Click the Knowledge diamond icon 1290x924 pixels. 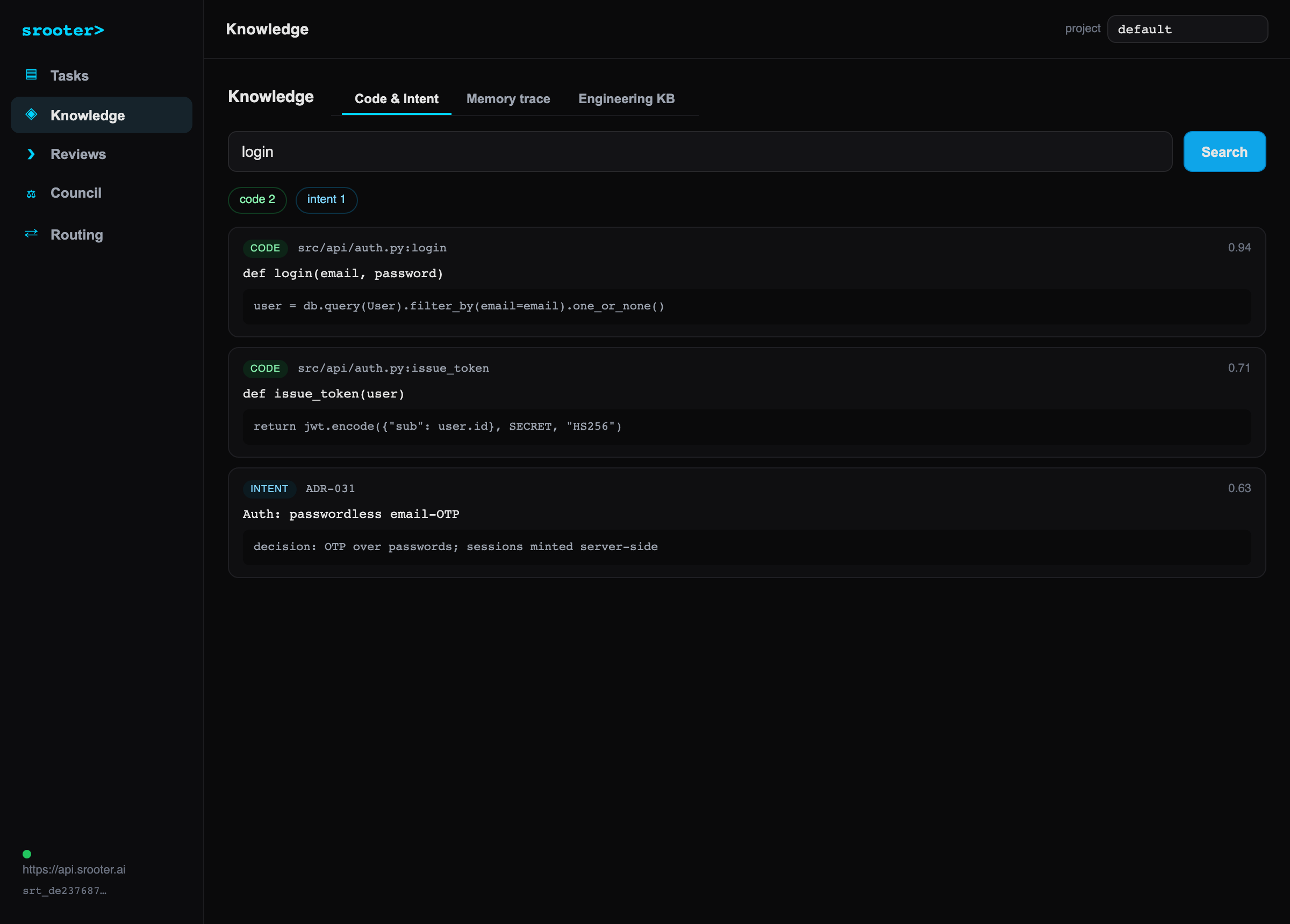[31, 114]
